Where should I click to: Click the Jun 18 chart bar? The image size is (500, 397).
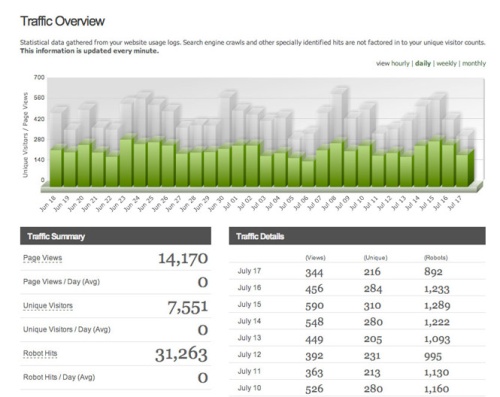56,167
